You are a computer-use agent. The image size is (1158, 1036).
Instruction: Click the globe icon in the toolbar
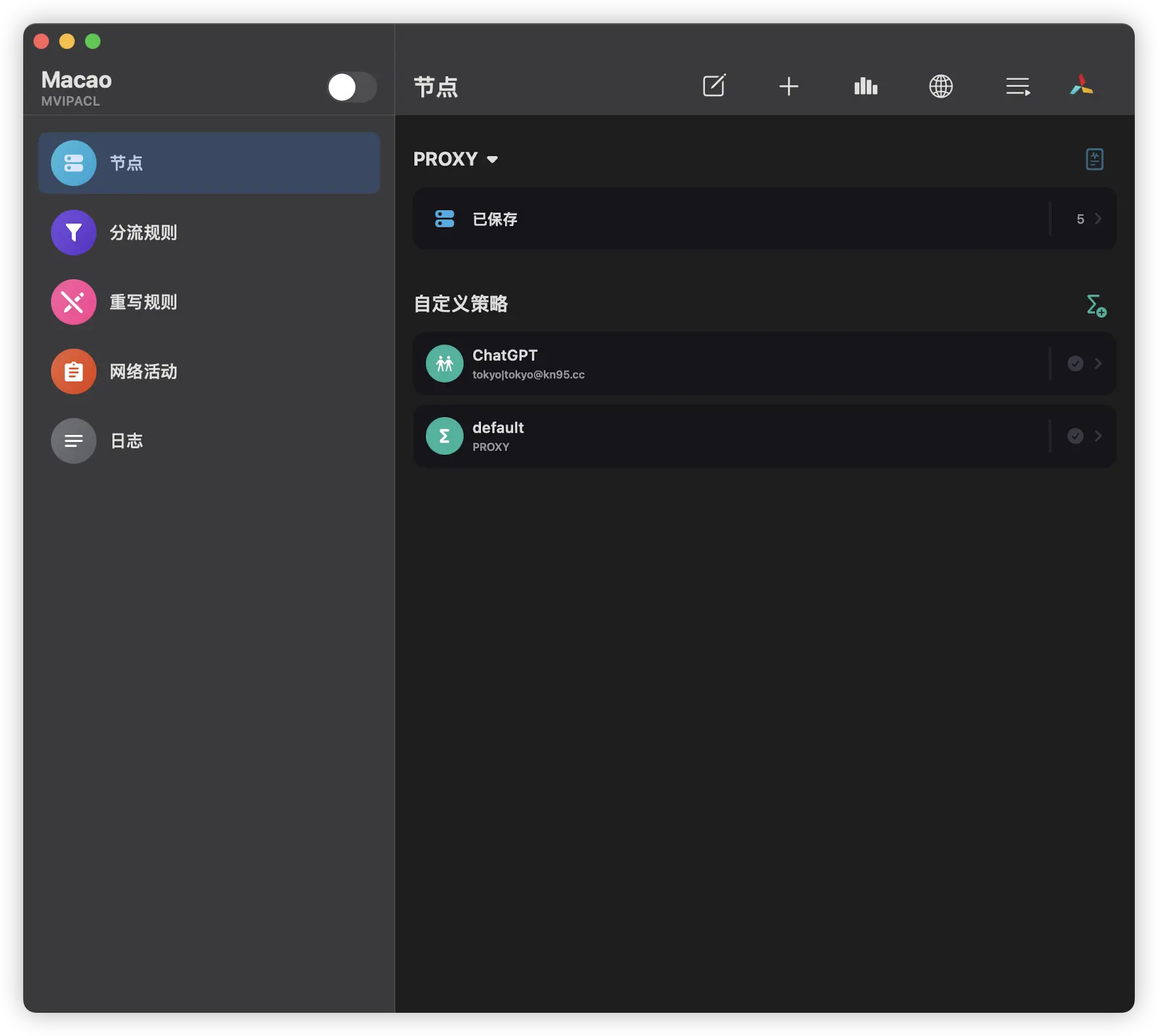coord(940,86)
